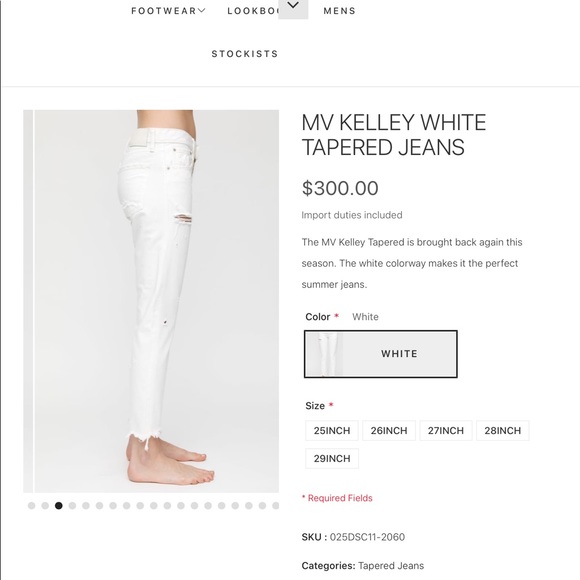
Task: Open the Lookbook menu item
Action: (x=253, y=11)
